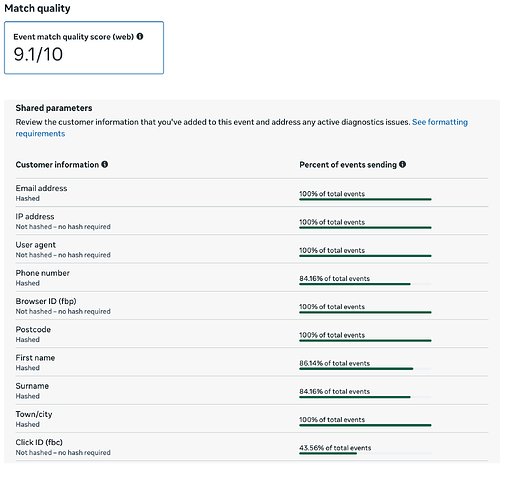Click the Email address row label
The height and width of the screenshot is (499, 519).
click(x=41, y=188)
